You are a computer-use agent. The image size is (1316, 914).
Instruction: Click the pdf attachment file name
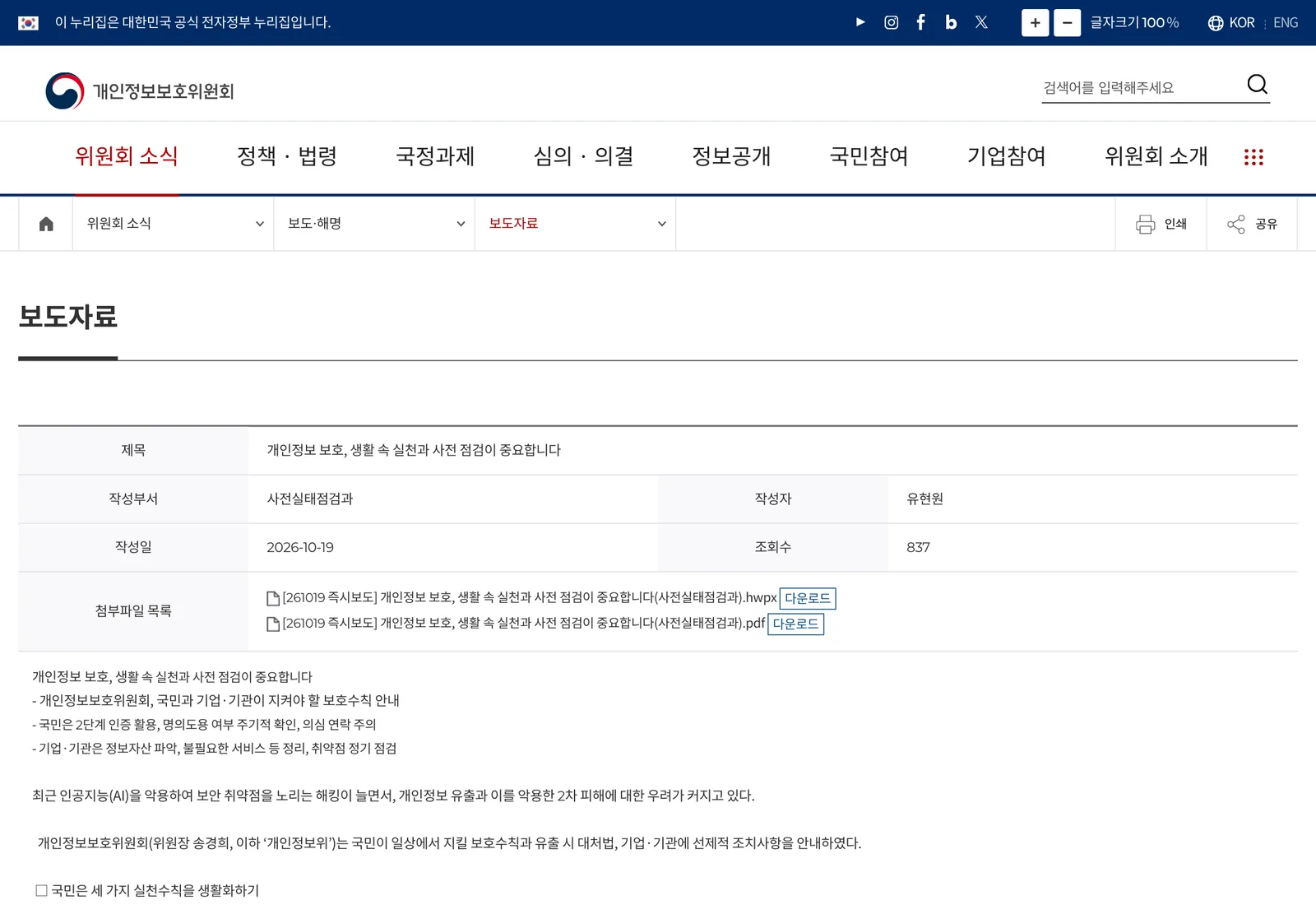[524, 624]
